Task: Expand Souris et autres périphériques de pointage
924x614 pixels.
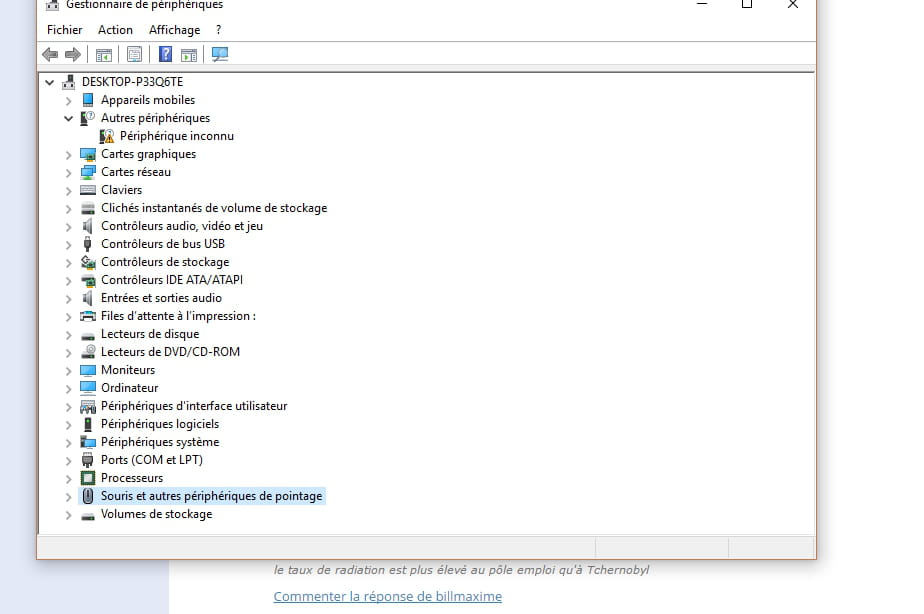Action: click(68, 497)
